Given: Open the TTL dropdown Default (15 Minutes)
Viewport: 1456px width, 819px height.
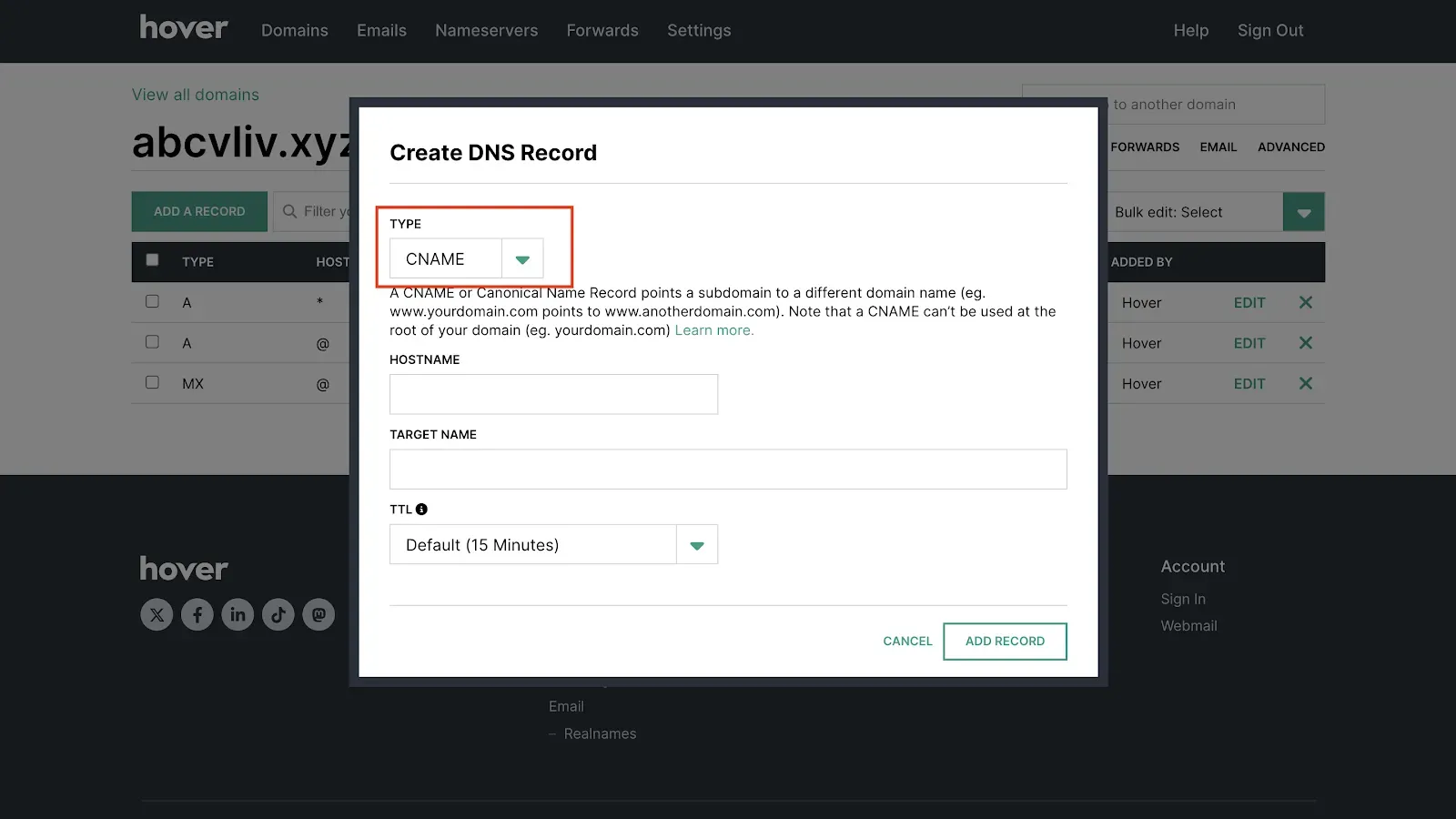Looking at the screenshot, I should [553, 544].
